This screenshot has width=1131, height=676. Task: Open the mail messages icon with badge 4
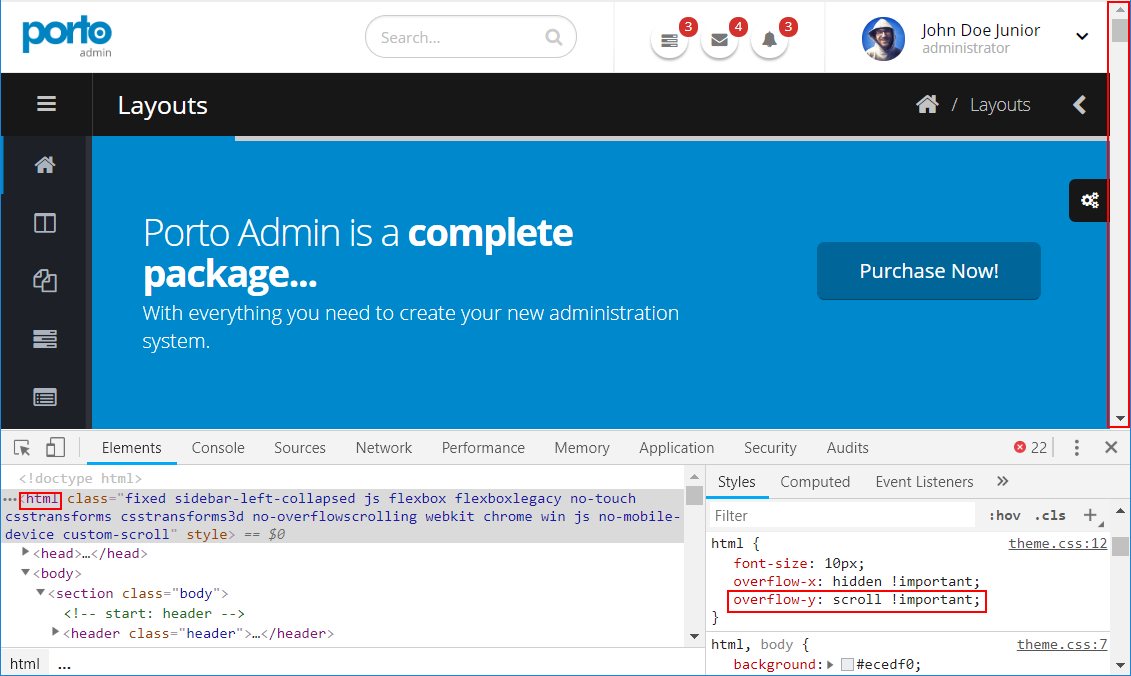click(719, 40)
